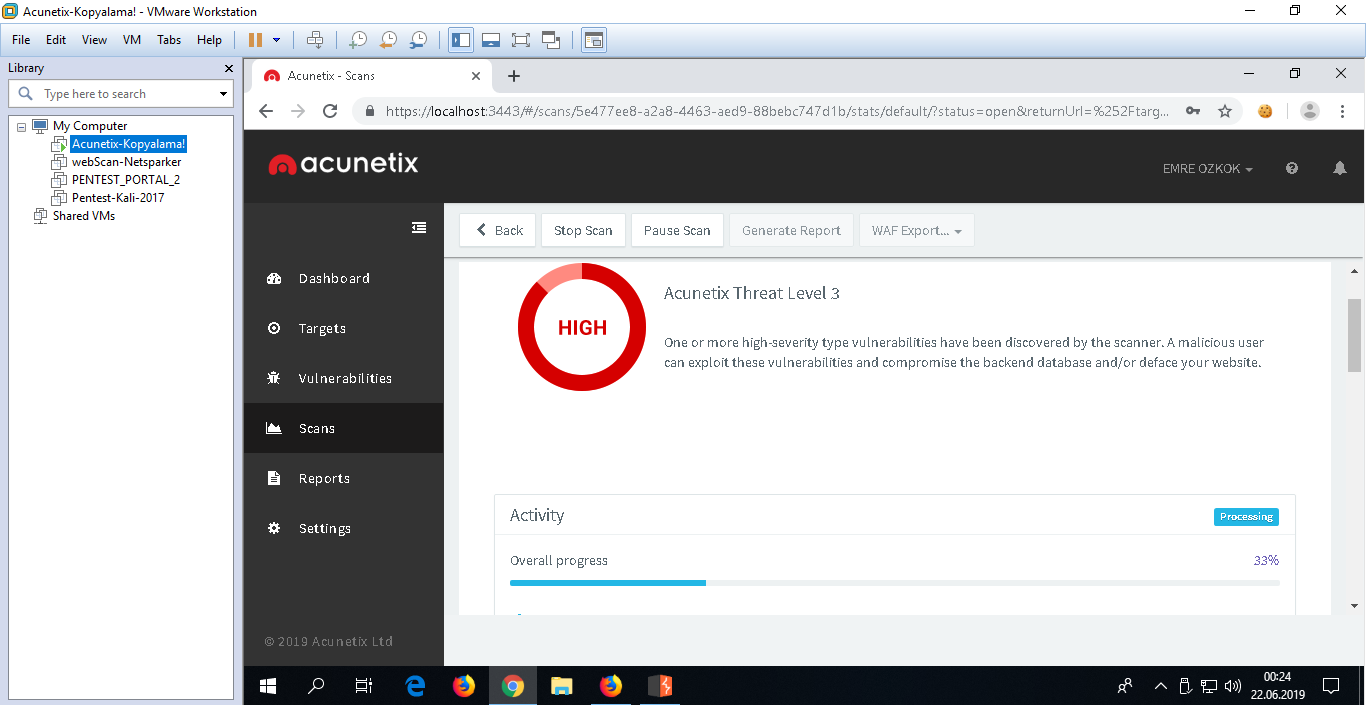Expand the library search options dropdown arrow
This screenshot has width=1366, height=705.
pyautogui.click(x=223, y=94)
